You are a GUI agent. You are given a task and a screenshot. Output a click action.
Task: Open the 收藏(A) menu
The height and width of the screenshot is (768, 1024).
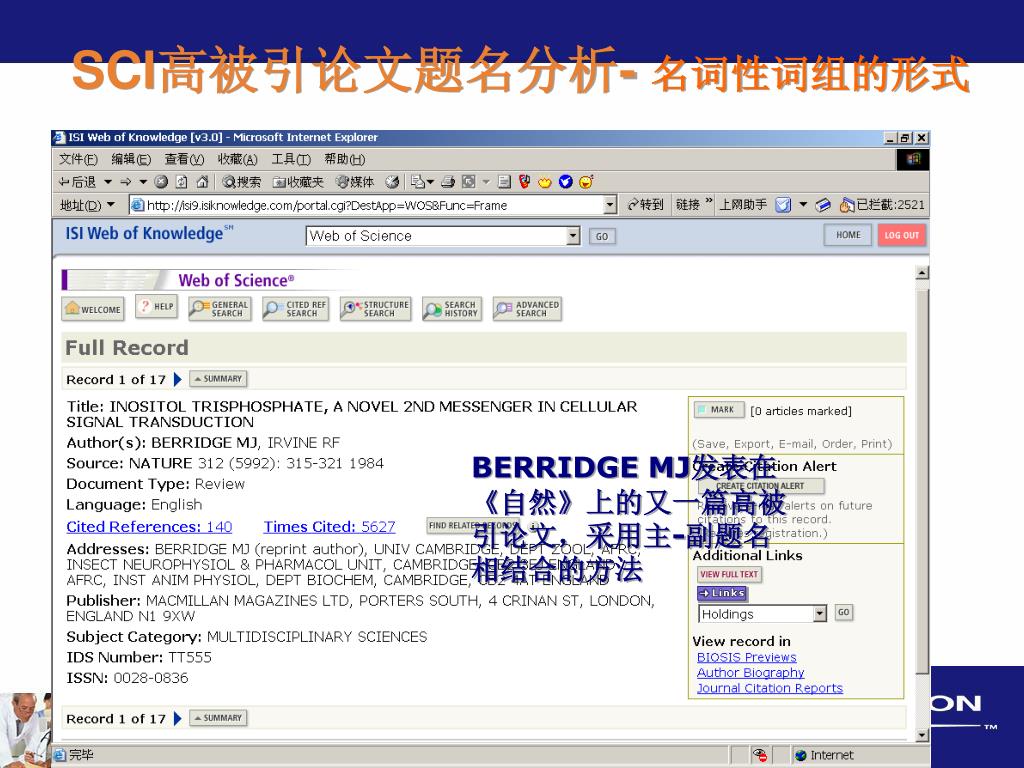(x=237, y=159)
